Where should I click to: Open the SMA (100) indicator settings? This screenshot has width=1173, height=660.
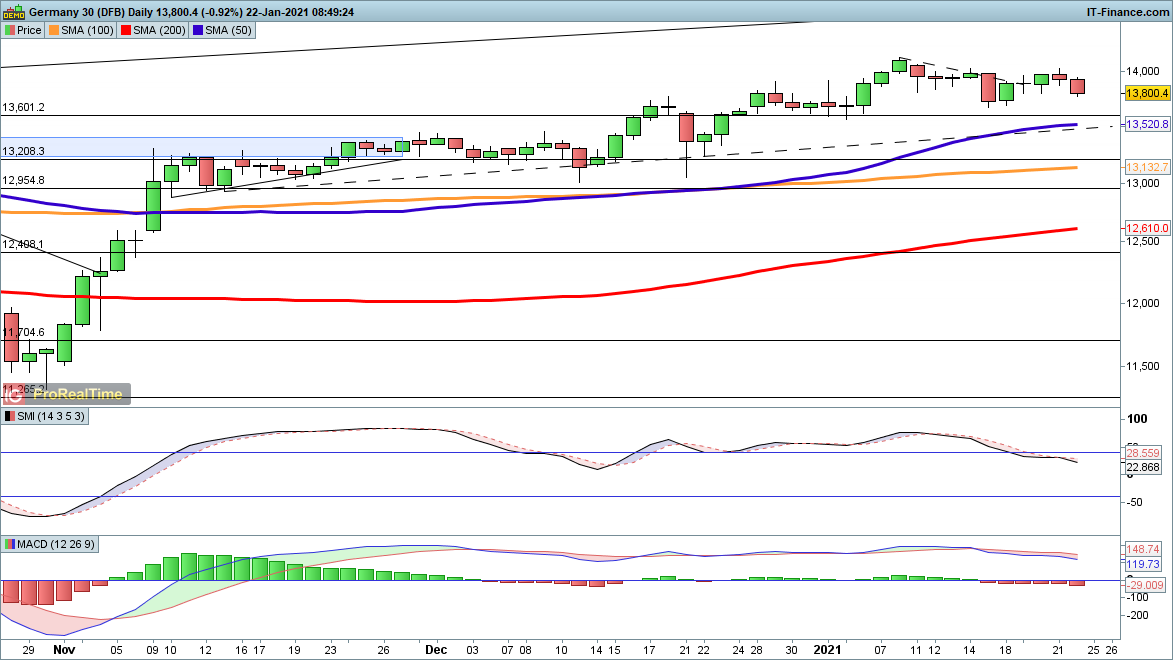[x=81, y=30]
